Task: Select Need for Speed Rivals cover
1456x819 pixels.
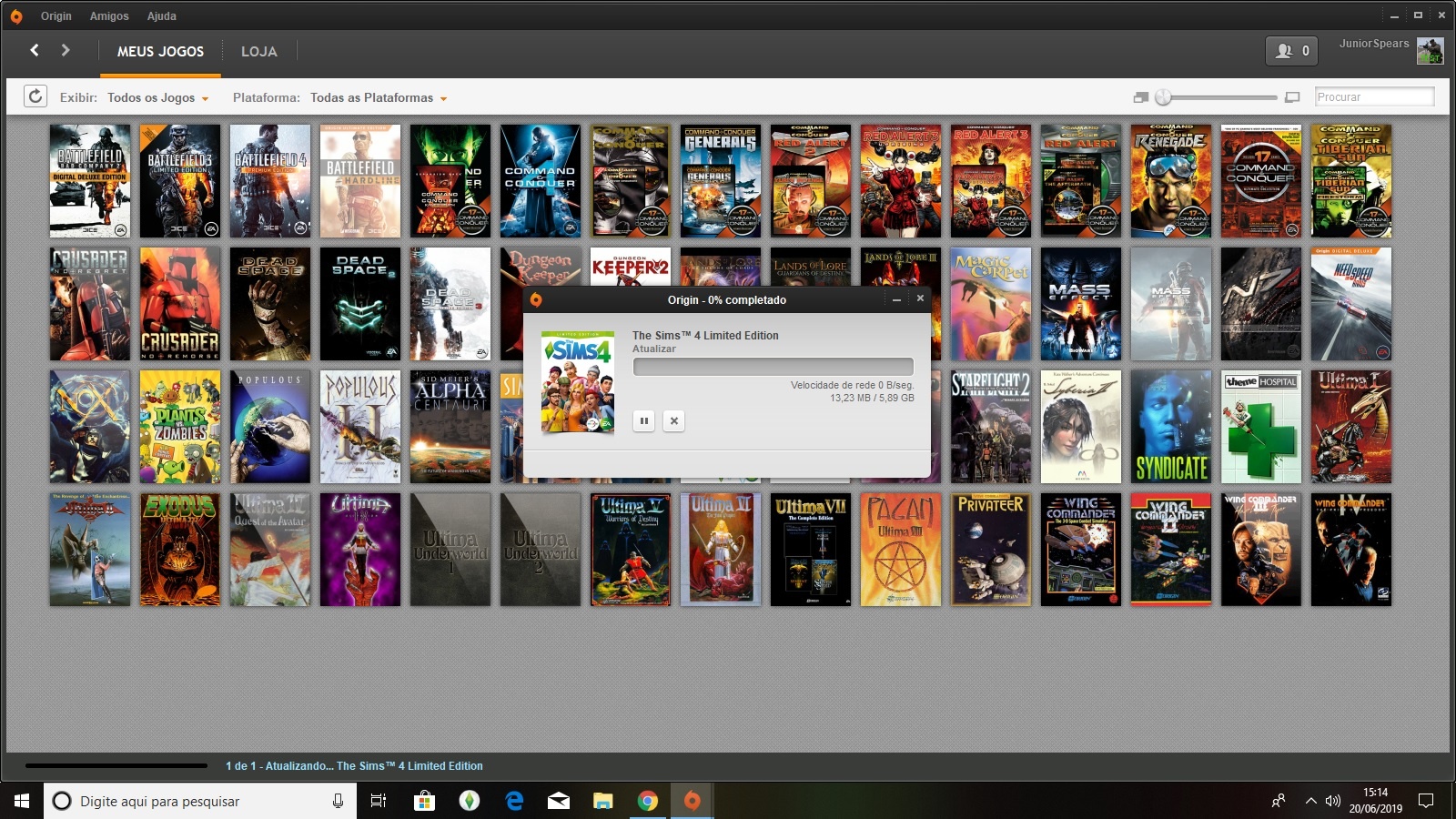Action: 1351,304
